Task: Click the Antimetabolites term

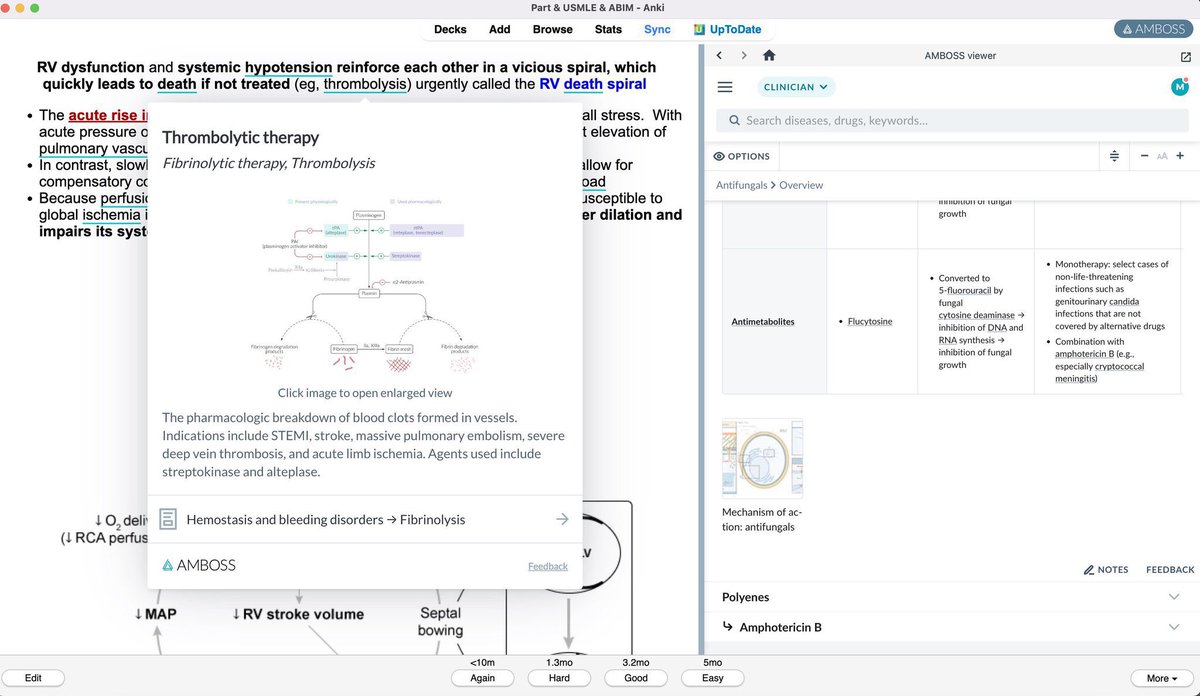Action: pos(763,321)
